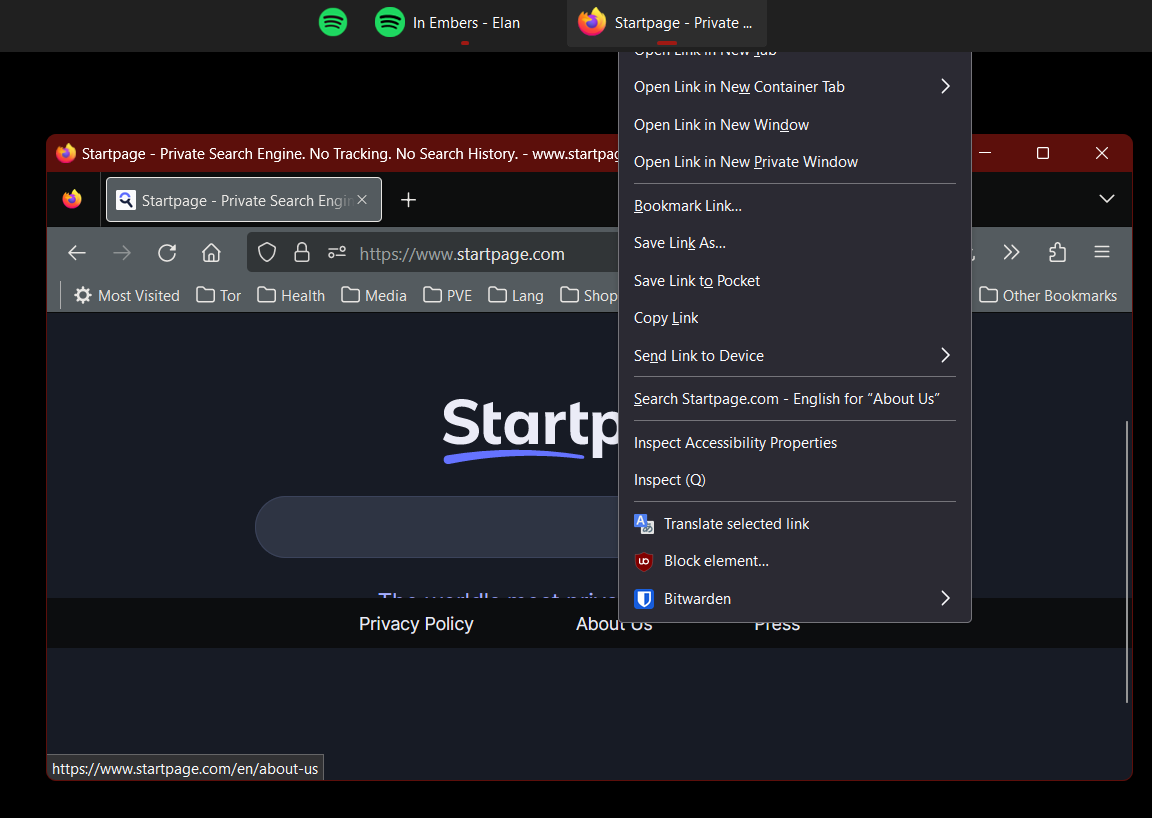This screenshot has width=1152, height=818.
Task: Select Copy Link from context menu
Action: (666, 318)
